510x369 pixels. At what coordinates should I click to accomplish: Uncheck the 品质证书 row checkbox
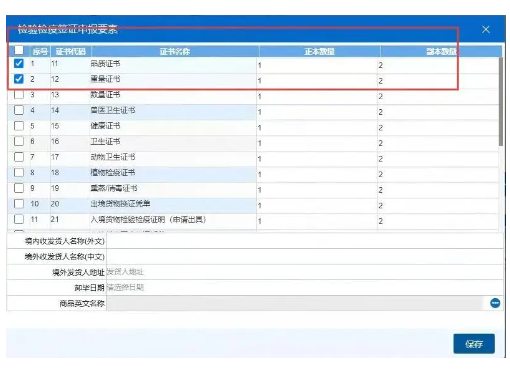pyautogui.click(x=19, y=63)
